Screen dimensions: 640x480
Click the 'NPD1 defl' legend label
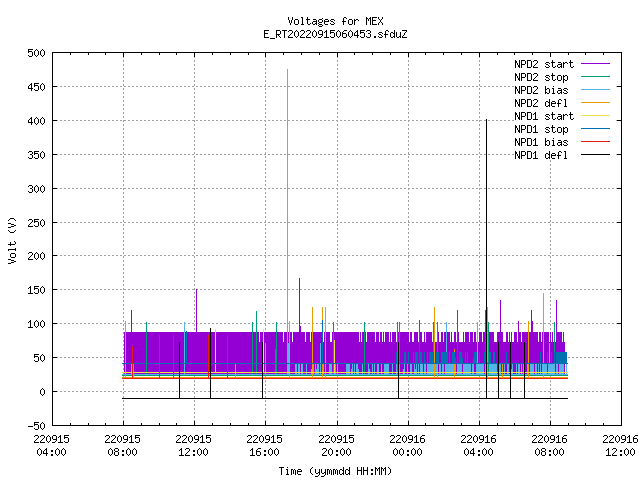(541, 156)
